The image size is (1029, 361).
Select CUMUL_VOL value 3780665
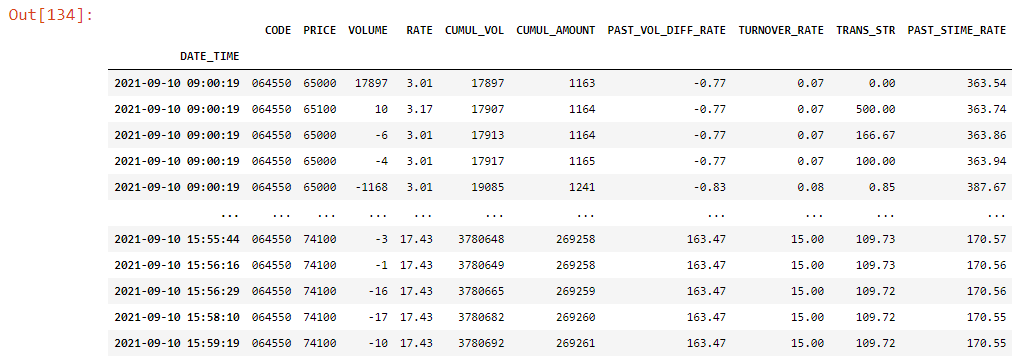point(481,291)
